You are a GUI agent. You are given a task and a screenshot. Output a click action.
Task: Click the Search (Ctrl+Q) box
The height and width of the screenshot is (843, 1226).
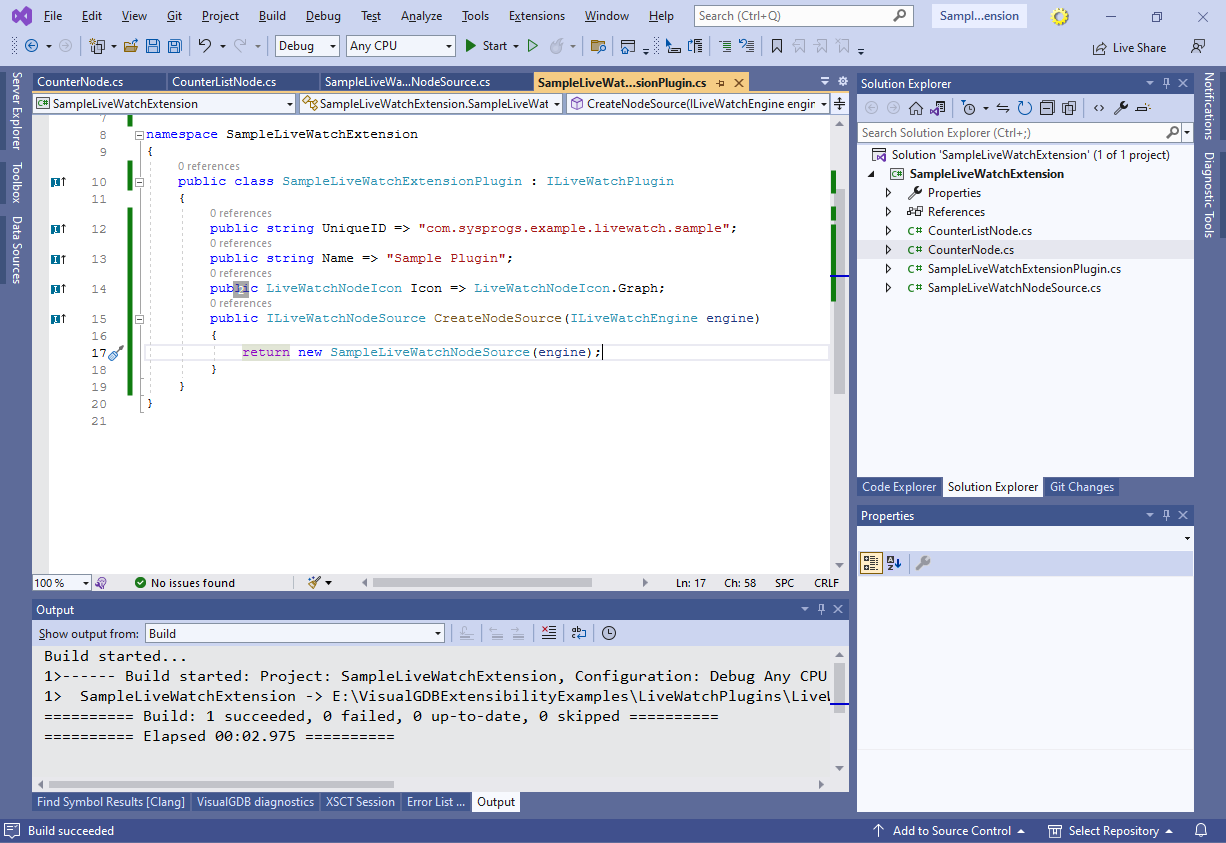click(x=804, y=16)
